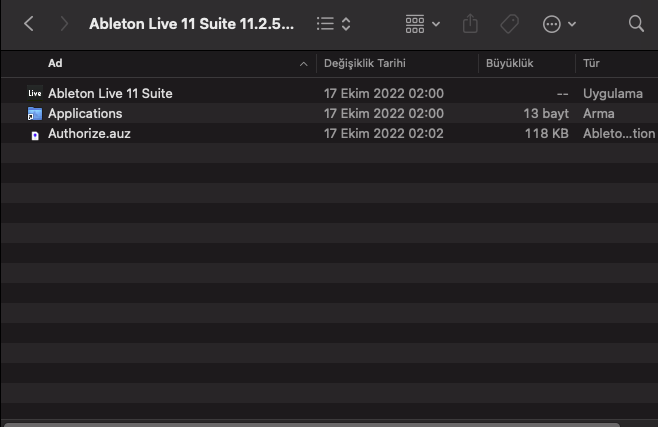The width and height of the screenshot is (658, 427).
Task: Expand the grouping options dropdown
Action: pos(423,23)
